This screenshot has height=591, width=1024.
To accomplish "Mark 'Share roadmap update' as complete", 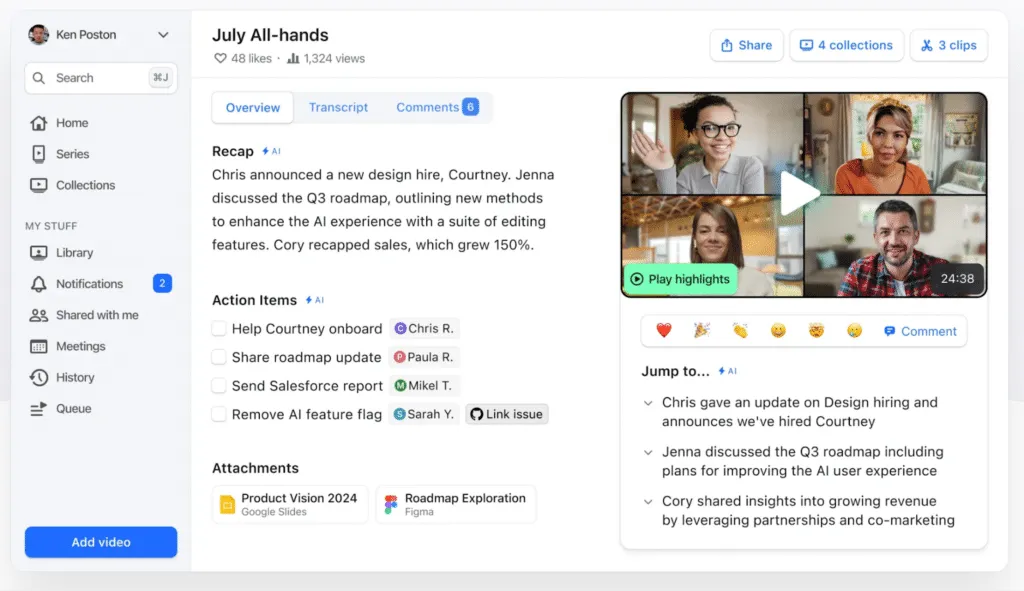I will click(216, 357).
